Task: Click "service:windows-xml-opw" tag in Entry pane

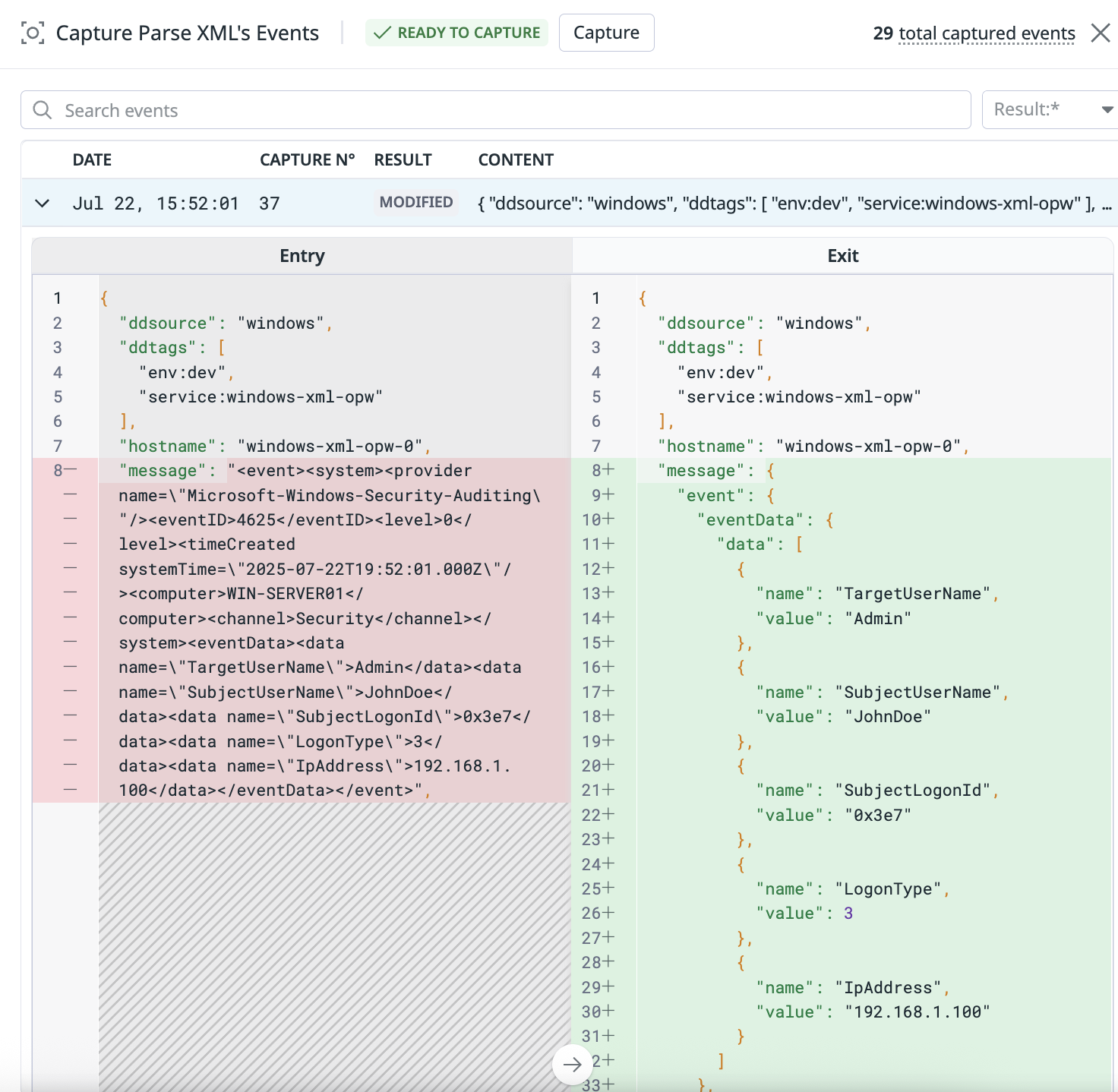Action: (x=261, y=397)
